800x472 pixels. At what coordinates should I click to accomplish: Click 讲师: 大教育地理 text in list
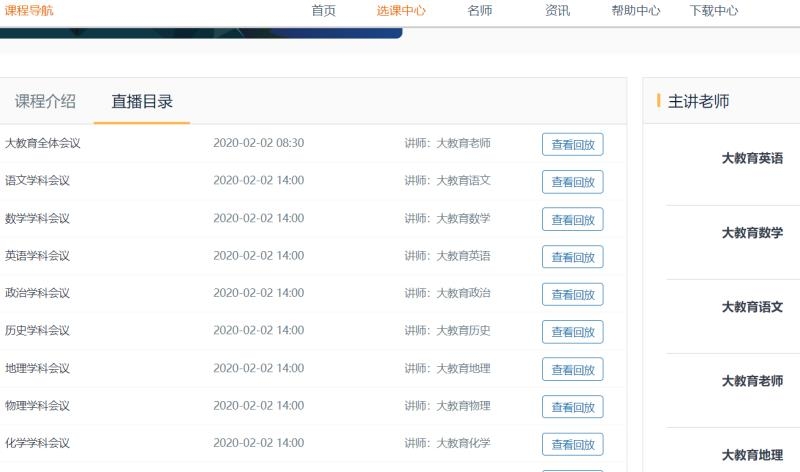point(447,368)
